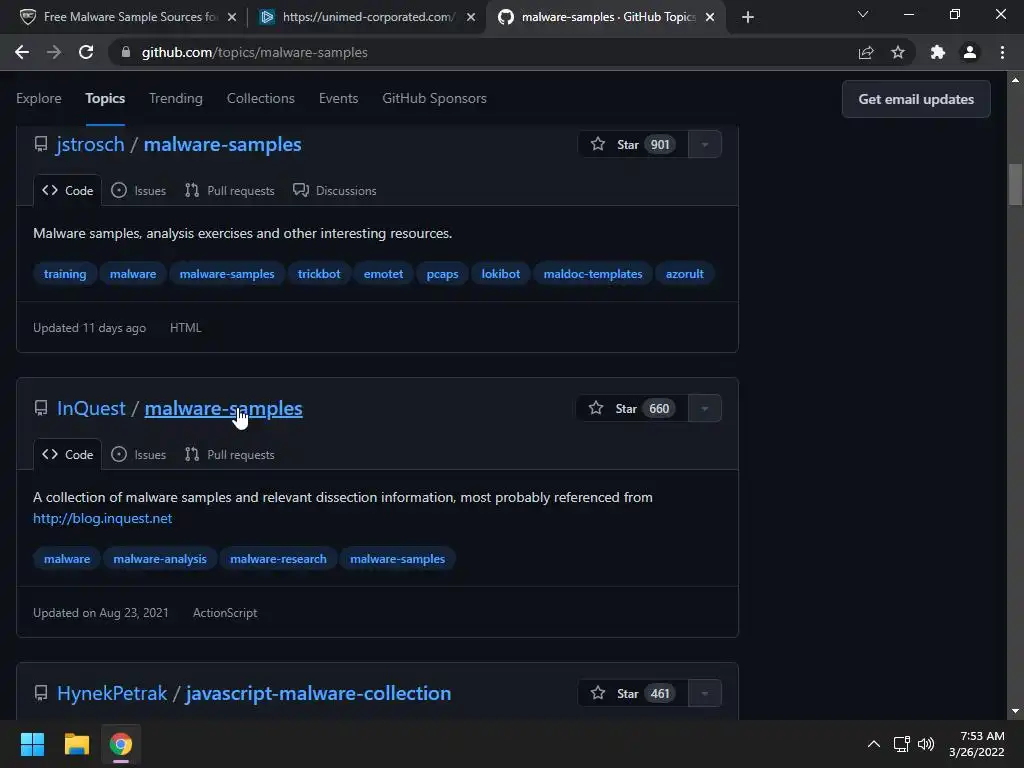Screen dimensions: 1024x768
Task: Switch to the unimed-corporated.com tab
Action: tap(368, 17)
